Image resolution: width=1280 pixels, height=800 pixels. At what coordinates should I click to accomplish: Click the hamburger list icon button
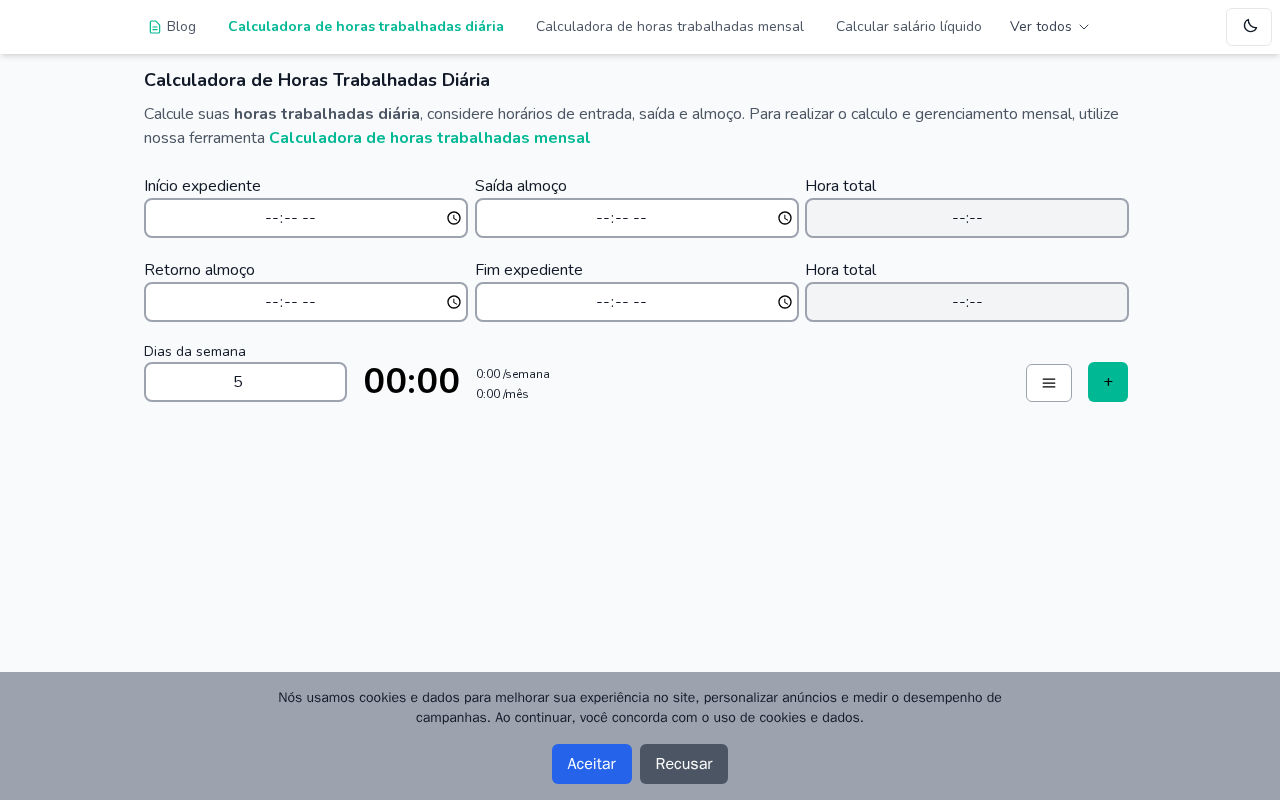coord(1049,383)
